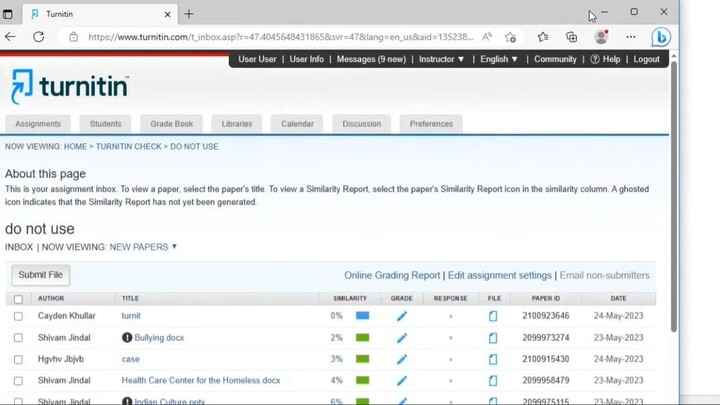Open the green 4% similarity bar for Health Care Center
The width and height of the screenshot is (720, 405).
click(x=362, y=381)
